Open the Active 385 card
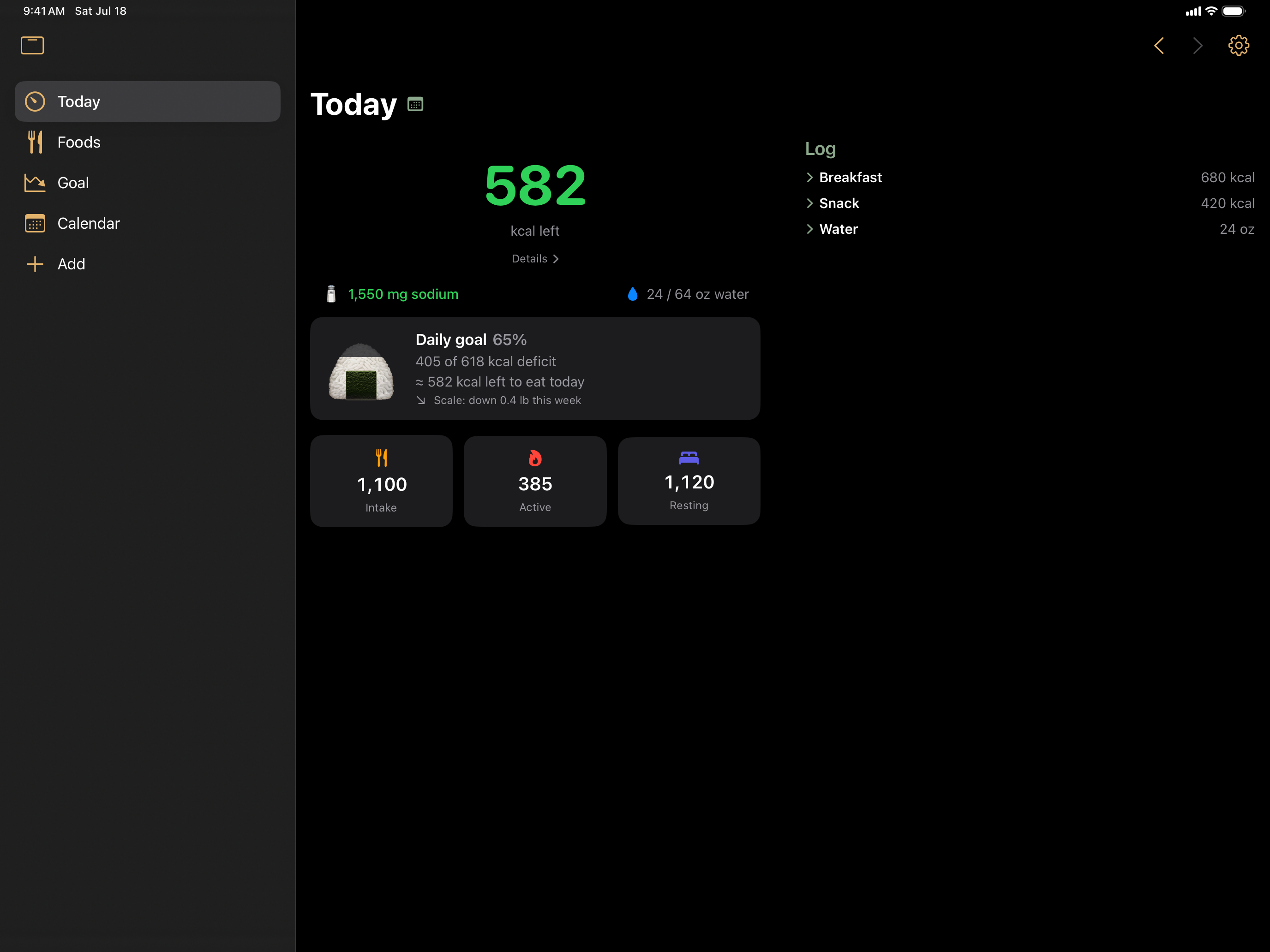The image size is (1270, 952). 535,481
